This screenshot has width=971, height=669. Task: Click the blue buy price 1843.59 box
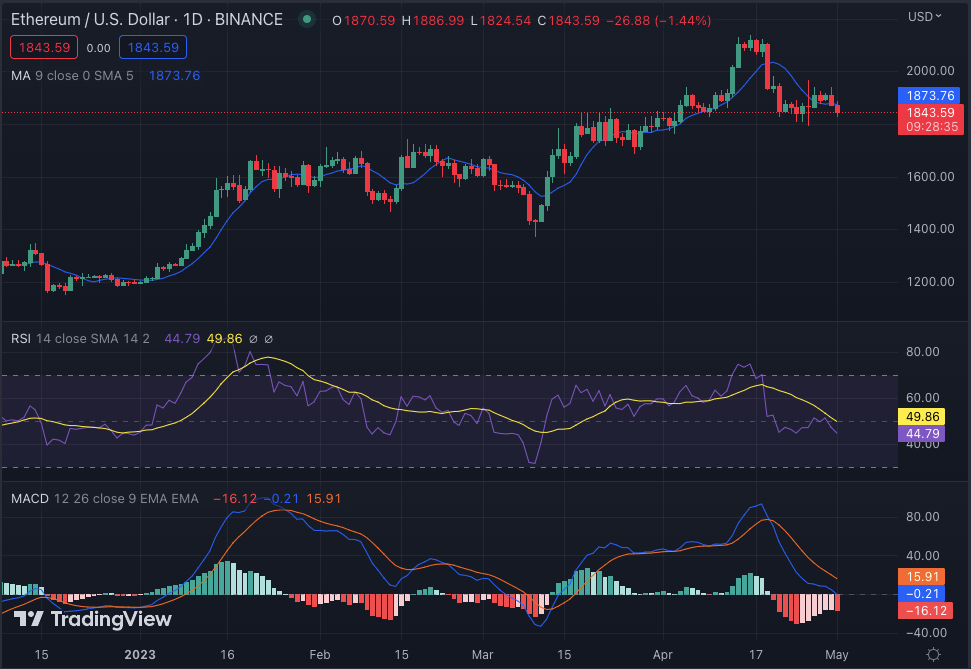pyautogui.click(x=153, y=48)
